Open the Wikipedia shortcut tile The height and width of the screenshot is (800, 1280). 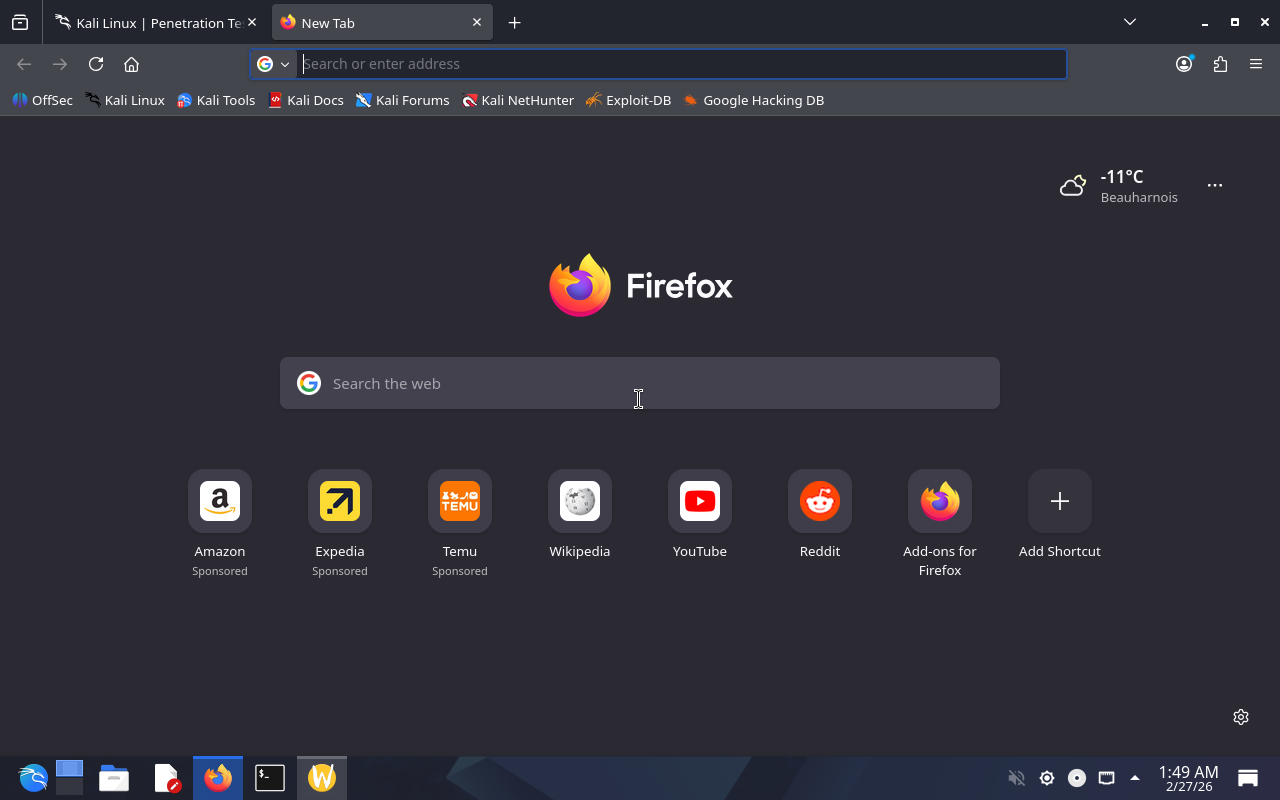coord(579,501)
